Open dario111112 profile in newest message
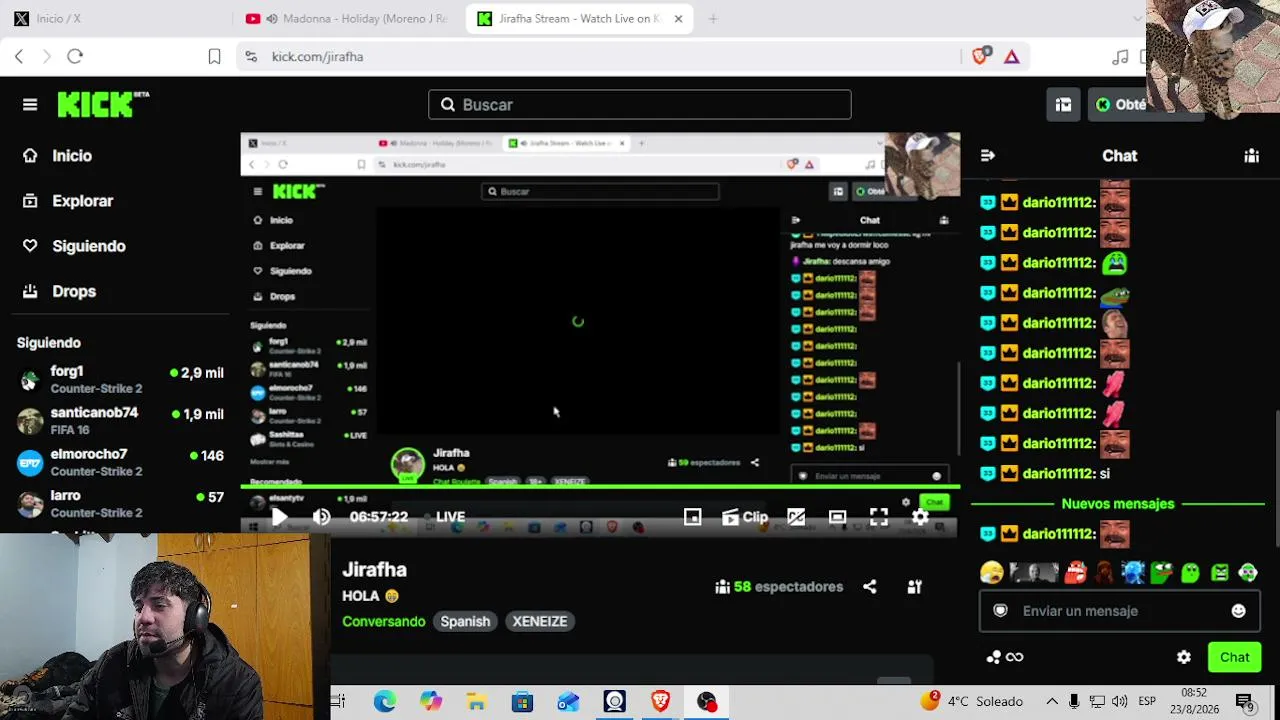1280x720 pixels. [x=1058, y=534]
